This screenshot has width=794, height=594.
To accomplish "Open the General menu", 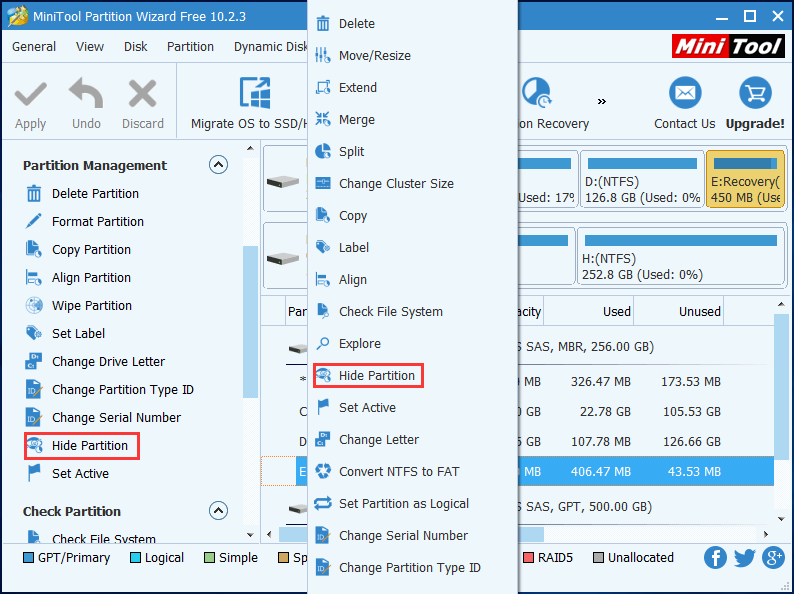I will 34,47.
